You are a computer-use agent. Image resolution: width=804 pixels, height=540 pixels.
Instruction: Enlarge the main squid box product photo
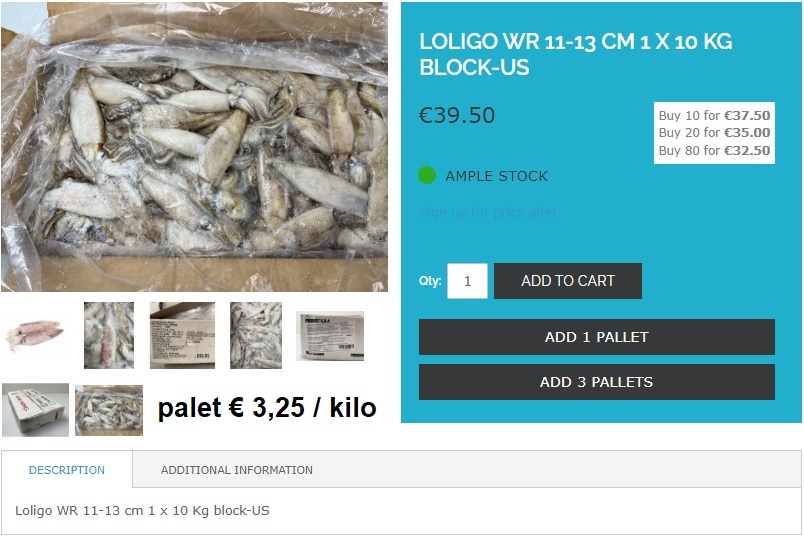194,147
